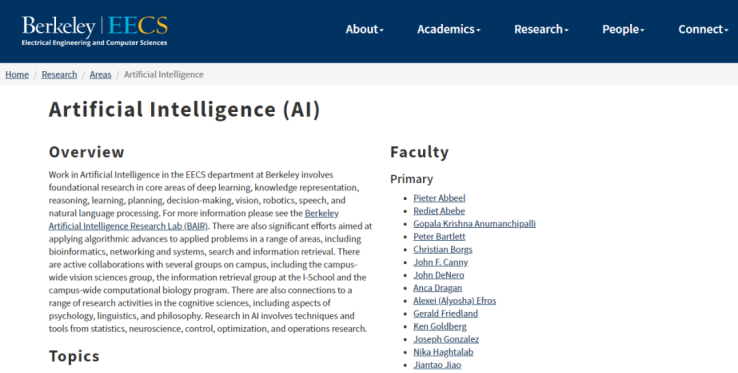Image resolution: width=738 pixels, height=373 pixels.
Task: Open the Research dropdown menu
Action: 541,29
